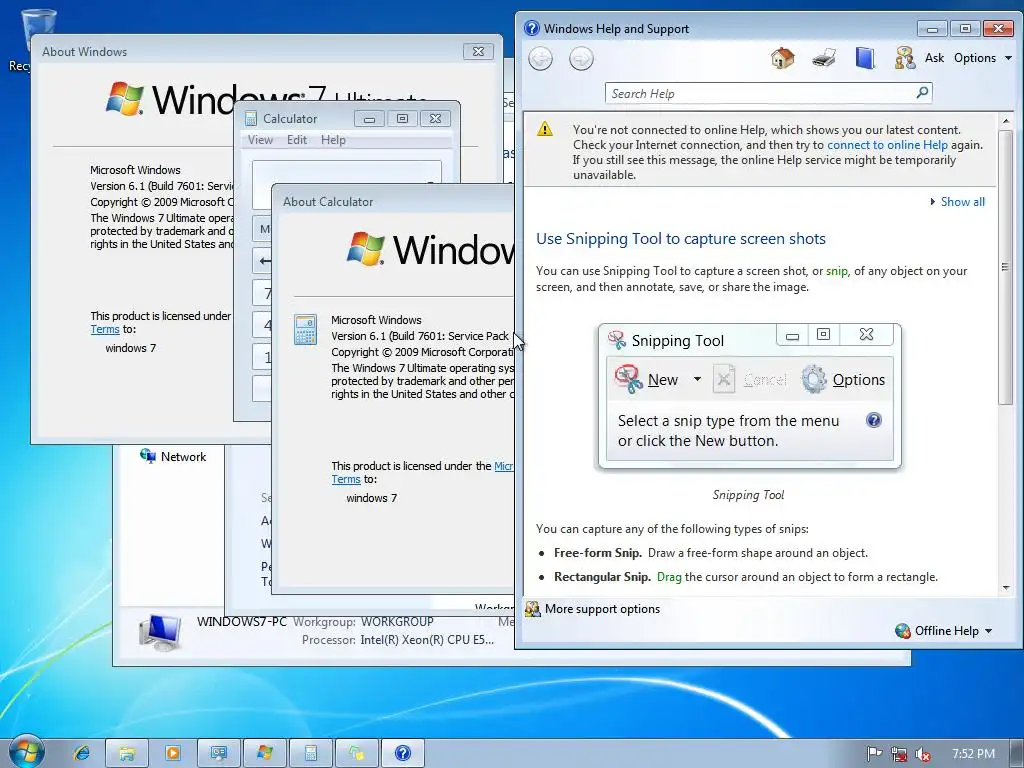Open Browse Help book icon

click(x=865, y=58)
